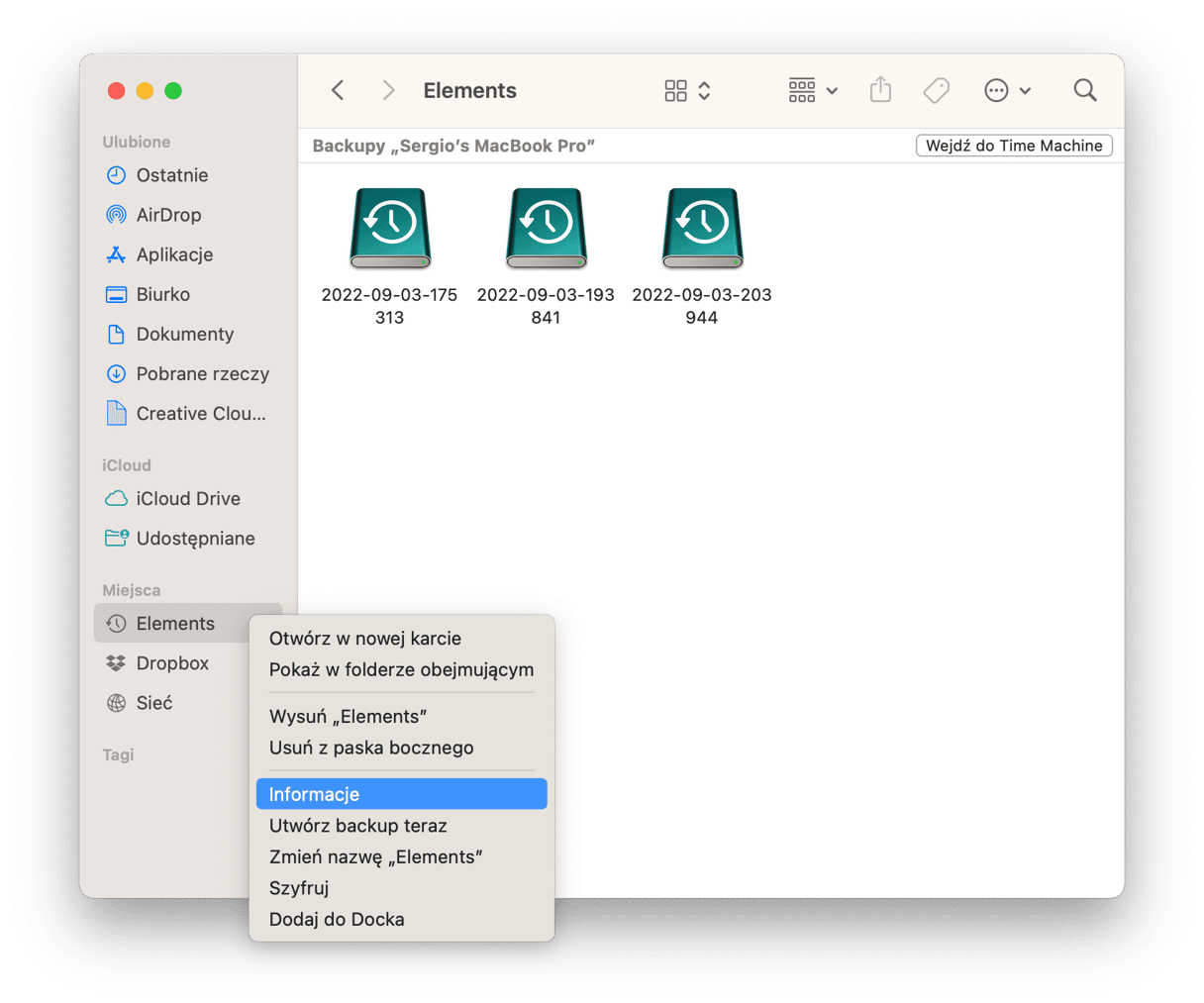Choose Usuń z paska bocznego
Viewport: 1204px width, 1003px height.
[401, 748]
